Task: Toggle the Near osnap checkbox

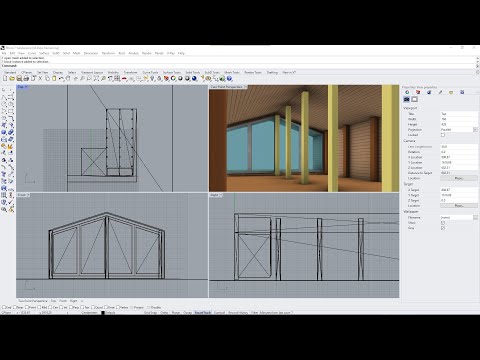Action: click(x=15, y=307)
